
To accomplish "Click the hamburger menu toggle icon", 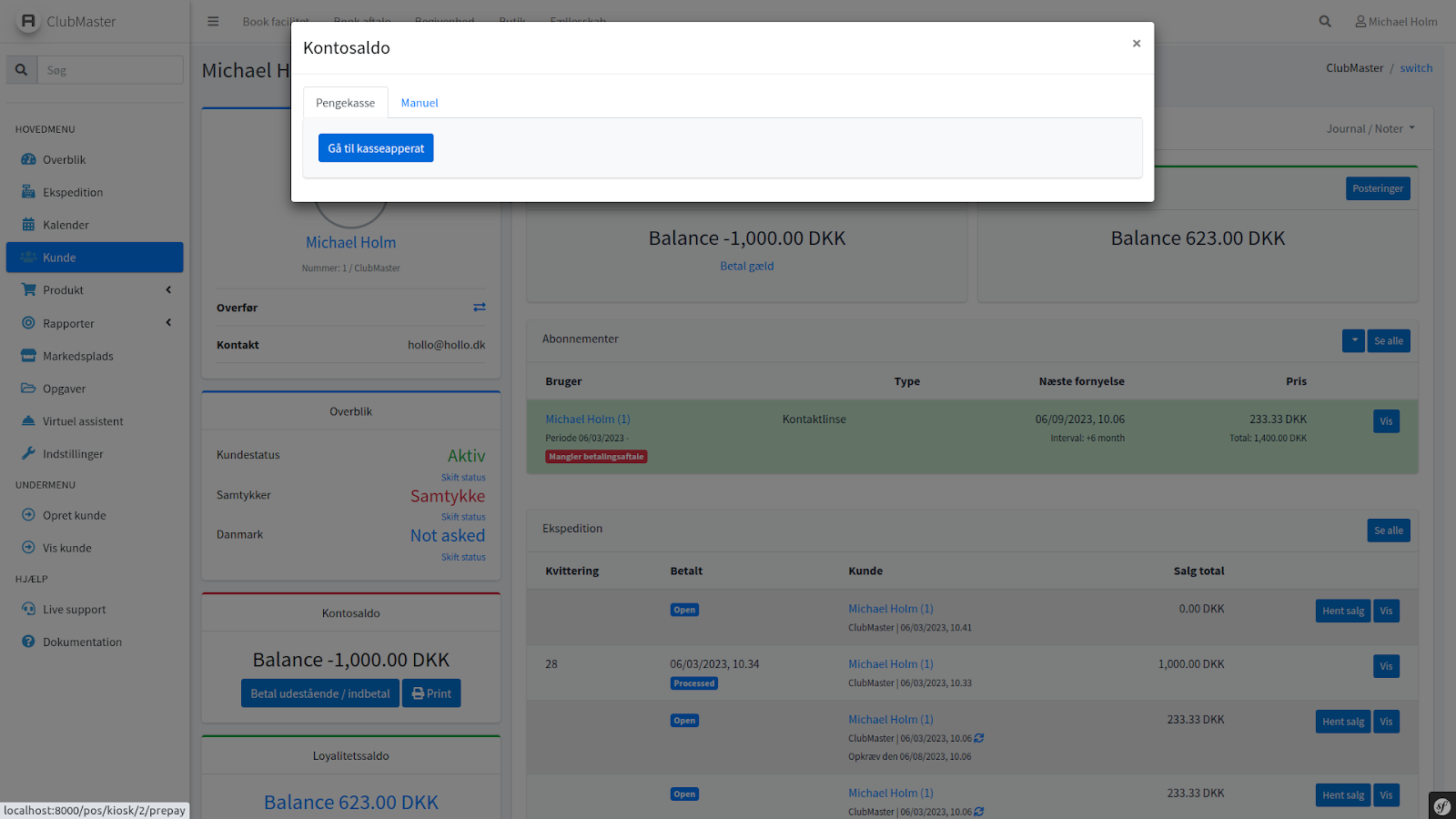I will point(213,22).
